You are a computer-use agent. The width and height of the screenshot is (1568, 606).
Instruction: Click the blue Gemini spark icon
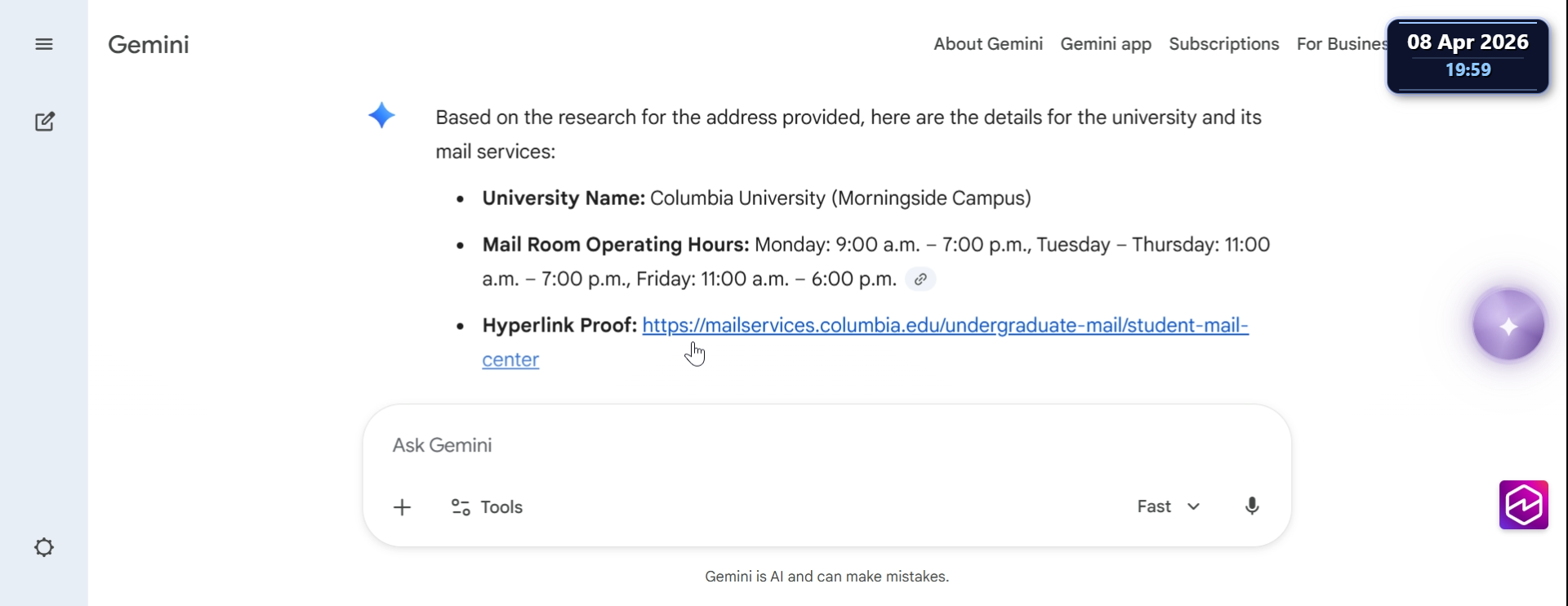pos(381,115)
